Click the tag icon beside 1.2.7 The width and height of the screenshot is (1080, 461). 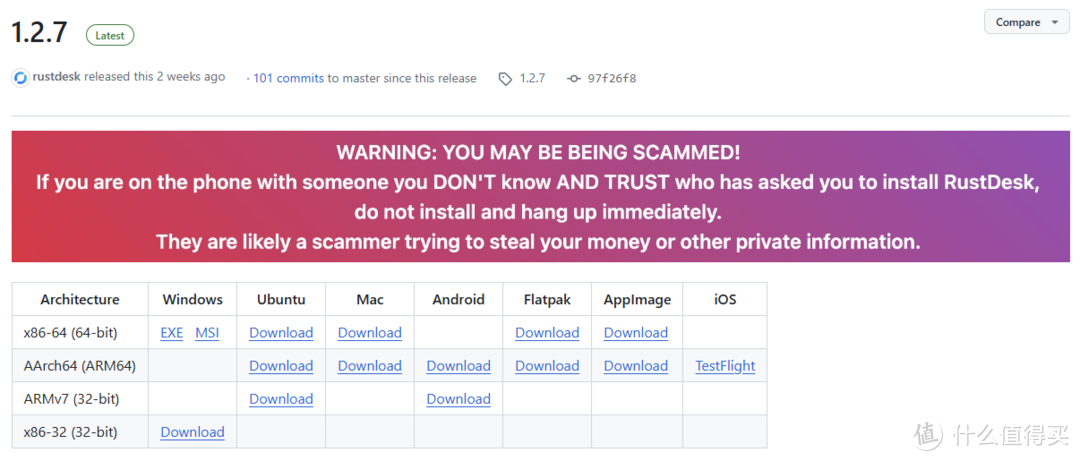click(505, 78)
